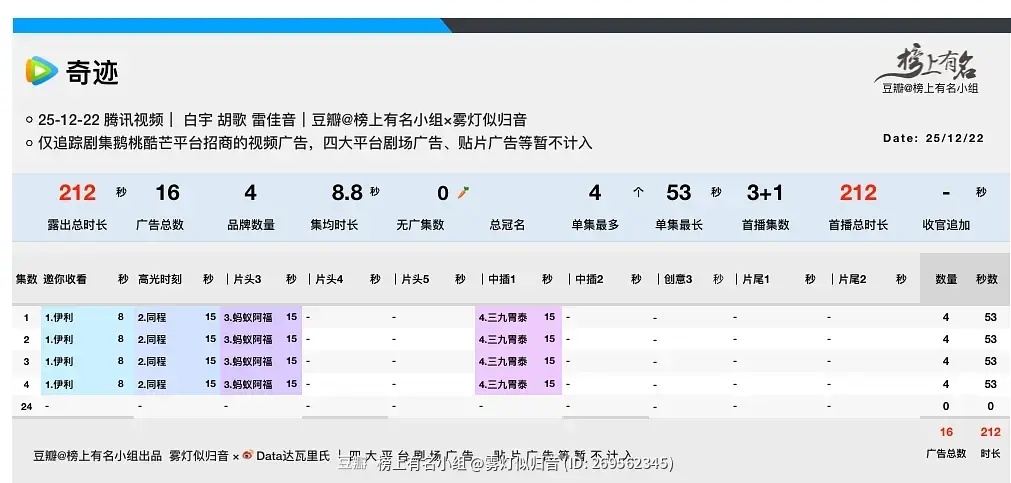Click the 集数 column header
The height and width of the screenshot is (483, 1011).
tap(26, 279)
